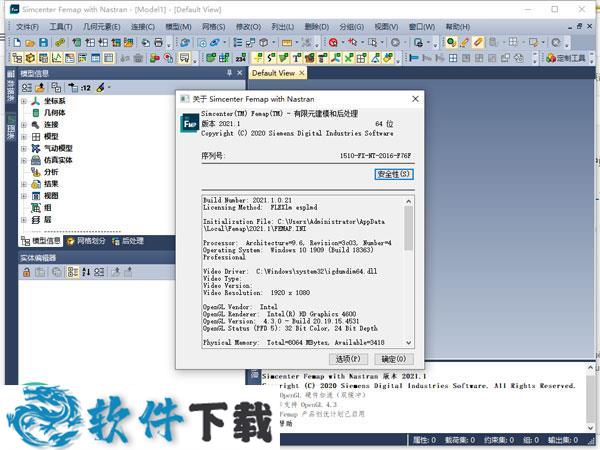Viewport: 600px width, 450px height.
Task: Expand the 结果 tree node
Action: point(24,184)
